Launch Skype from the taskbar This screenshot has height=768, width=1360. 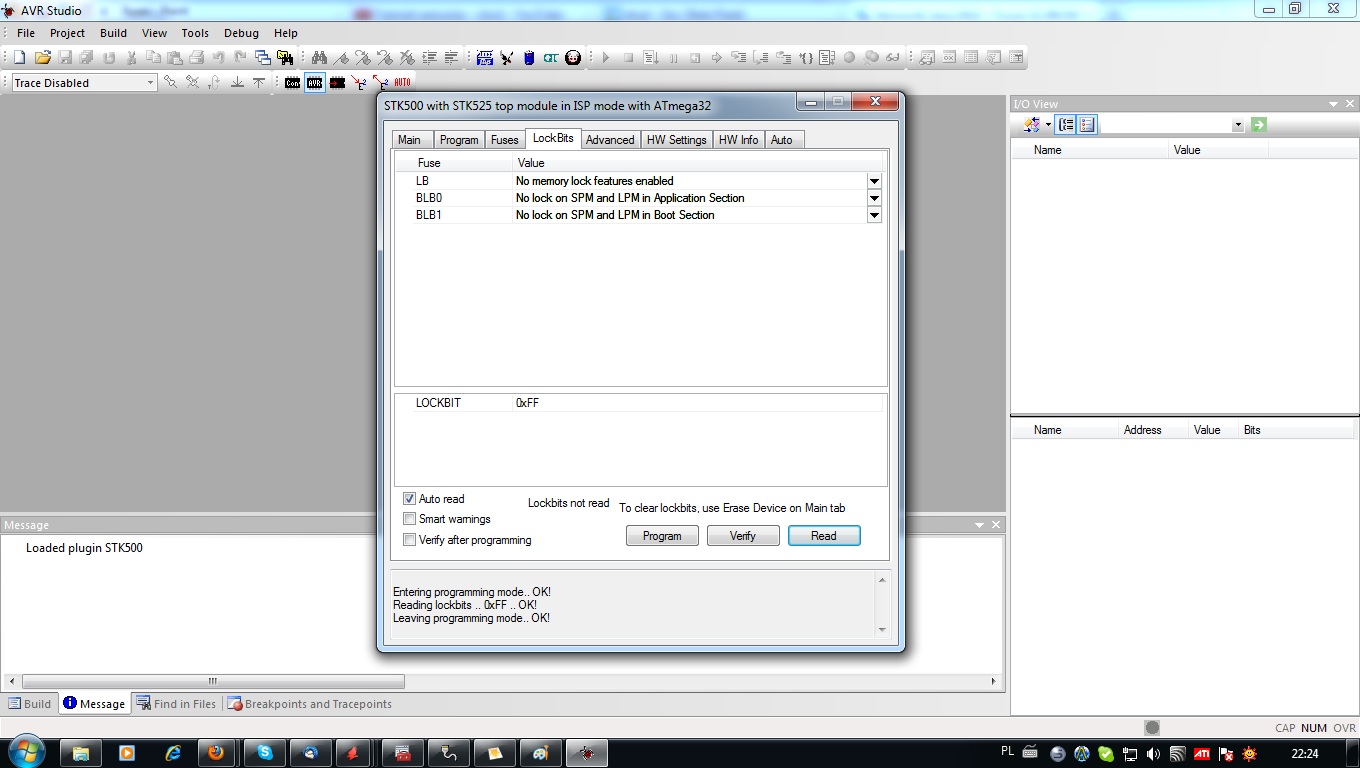point(265,753)
